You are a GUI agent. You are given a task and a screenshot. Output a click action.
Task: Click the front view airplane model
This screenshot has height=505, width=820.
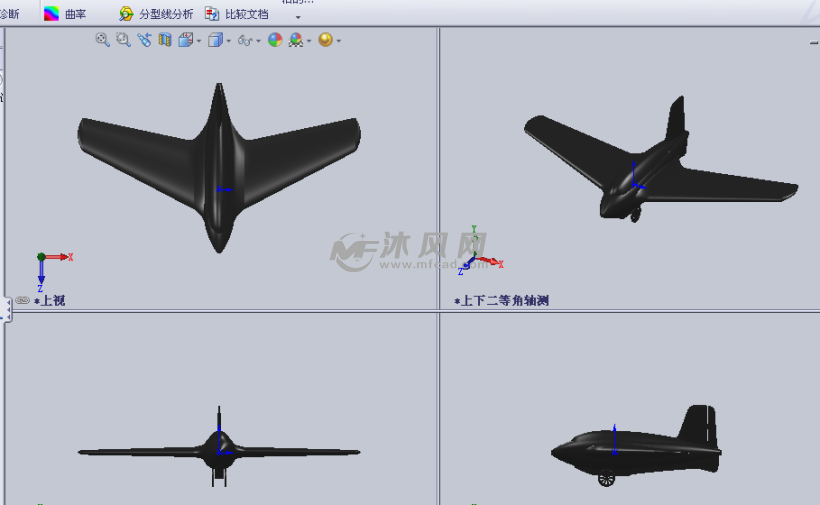tap(219, 447)
